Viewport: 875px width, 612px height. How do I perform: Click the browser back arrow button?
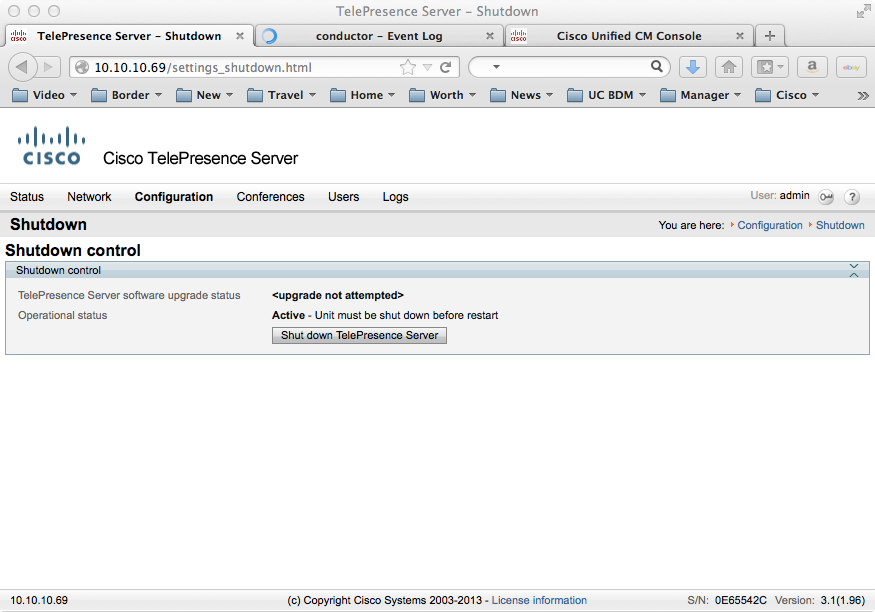(22, 67)
